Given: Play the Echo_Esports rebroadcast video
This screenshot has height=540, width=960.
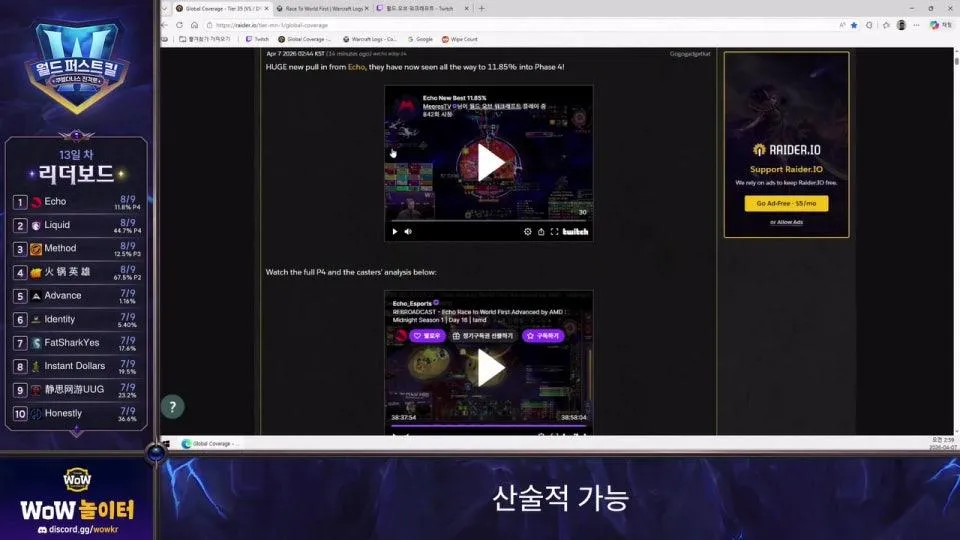Looking at the screenshot, I should click(489, 367).
